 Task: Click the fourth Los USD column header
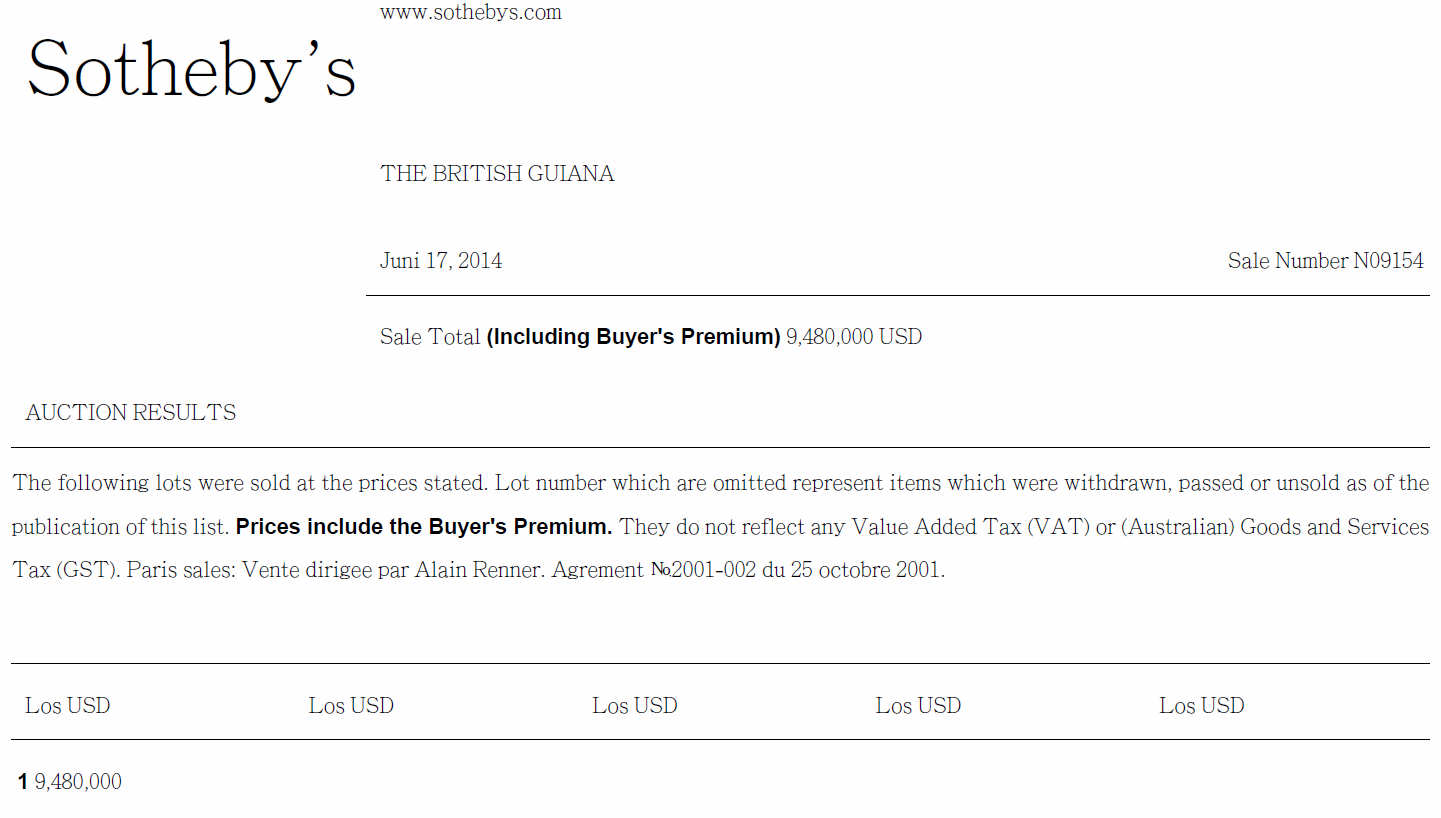point(918,706)
